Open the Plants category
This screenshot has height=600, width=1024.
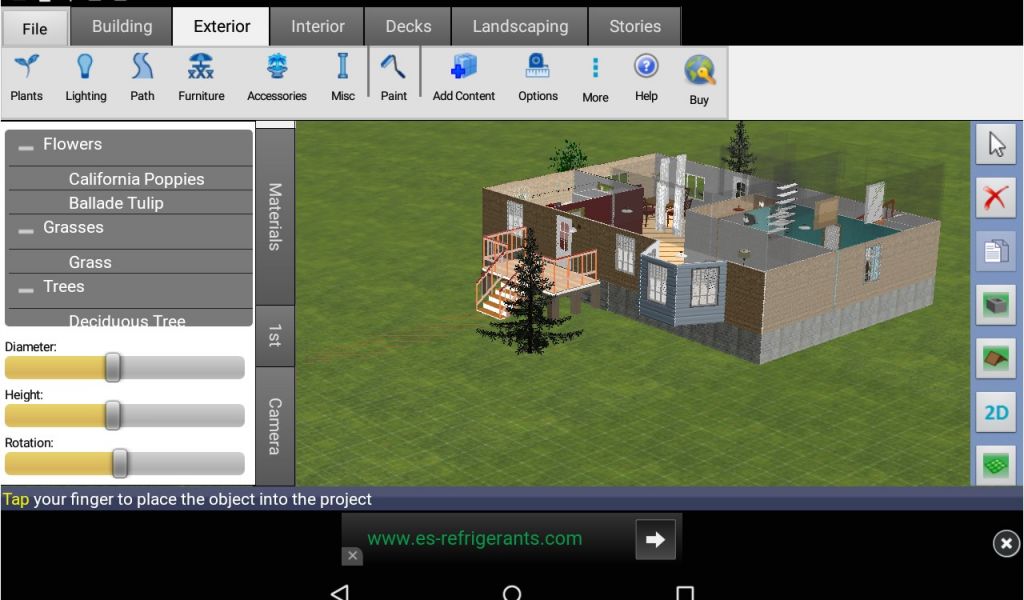[27, 78]
